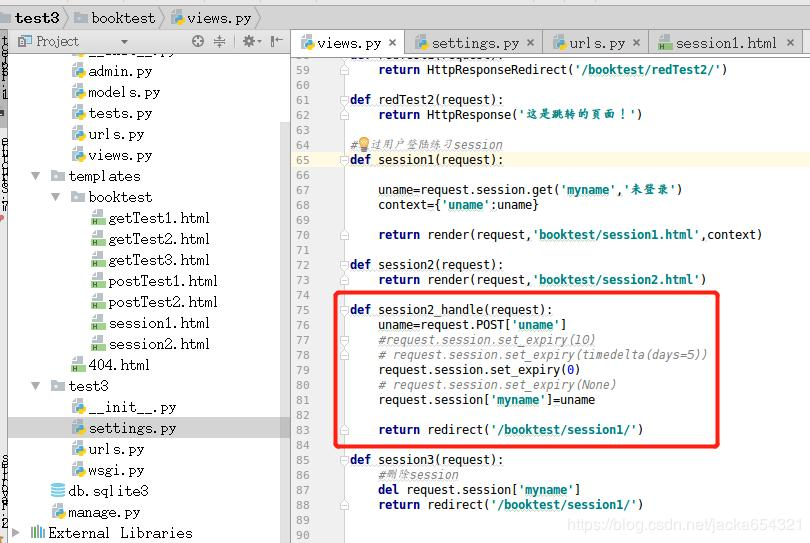810x543 pixels.
Task: Click 'booktest/session1.html' string on line 70
Action: click(x=619, y=235)
